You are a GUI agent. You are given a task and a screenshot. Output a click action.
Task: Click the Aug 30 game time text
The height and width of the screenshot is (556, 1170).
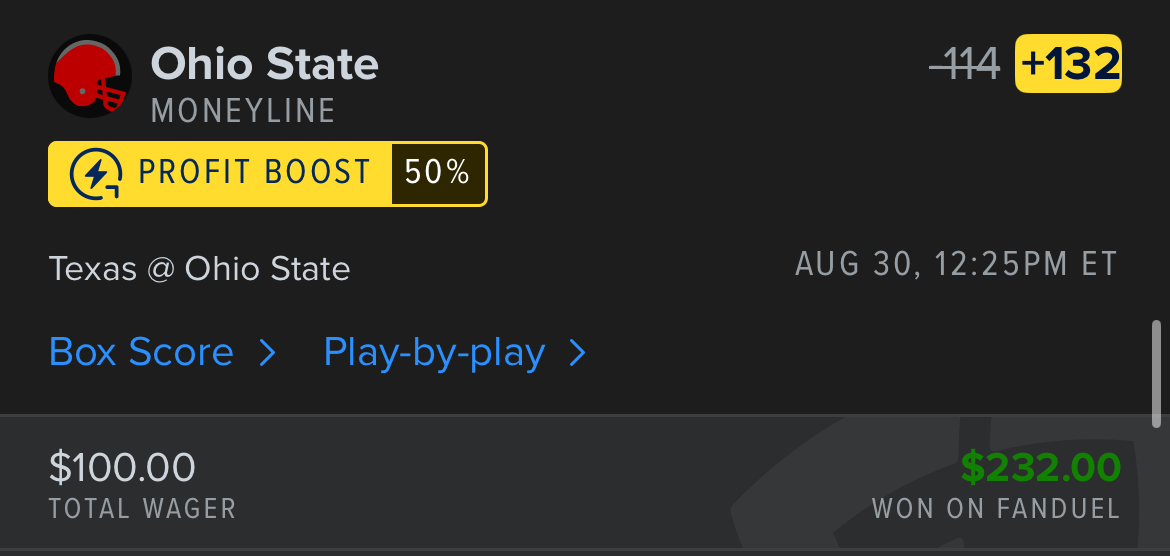(956, 265)
